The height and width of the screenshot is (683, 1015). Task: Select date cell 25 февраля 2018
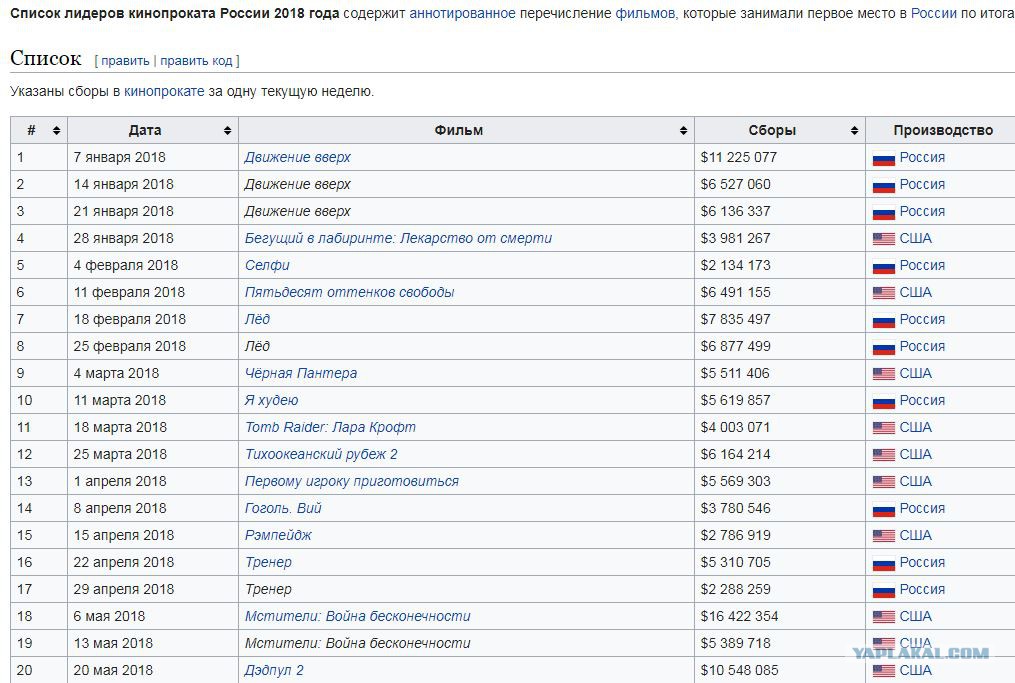[x=153, y=346]
